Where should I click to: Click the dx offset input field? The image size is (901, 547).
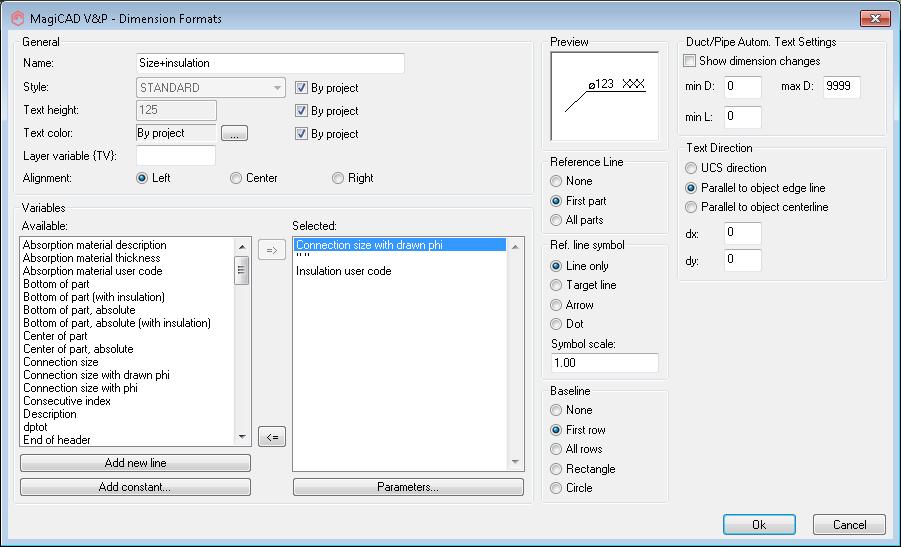coord(742,233)
